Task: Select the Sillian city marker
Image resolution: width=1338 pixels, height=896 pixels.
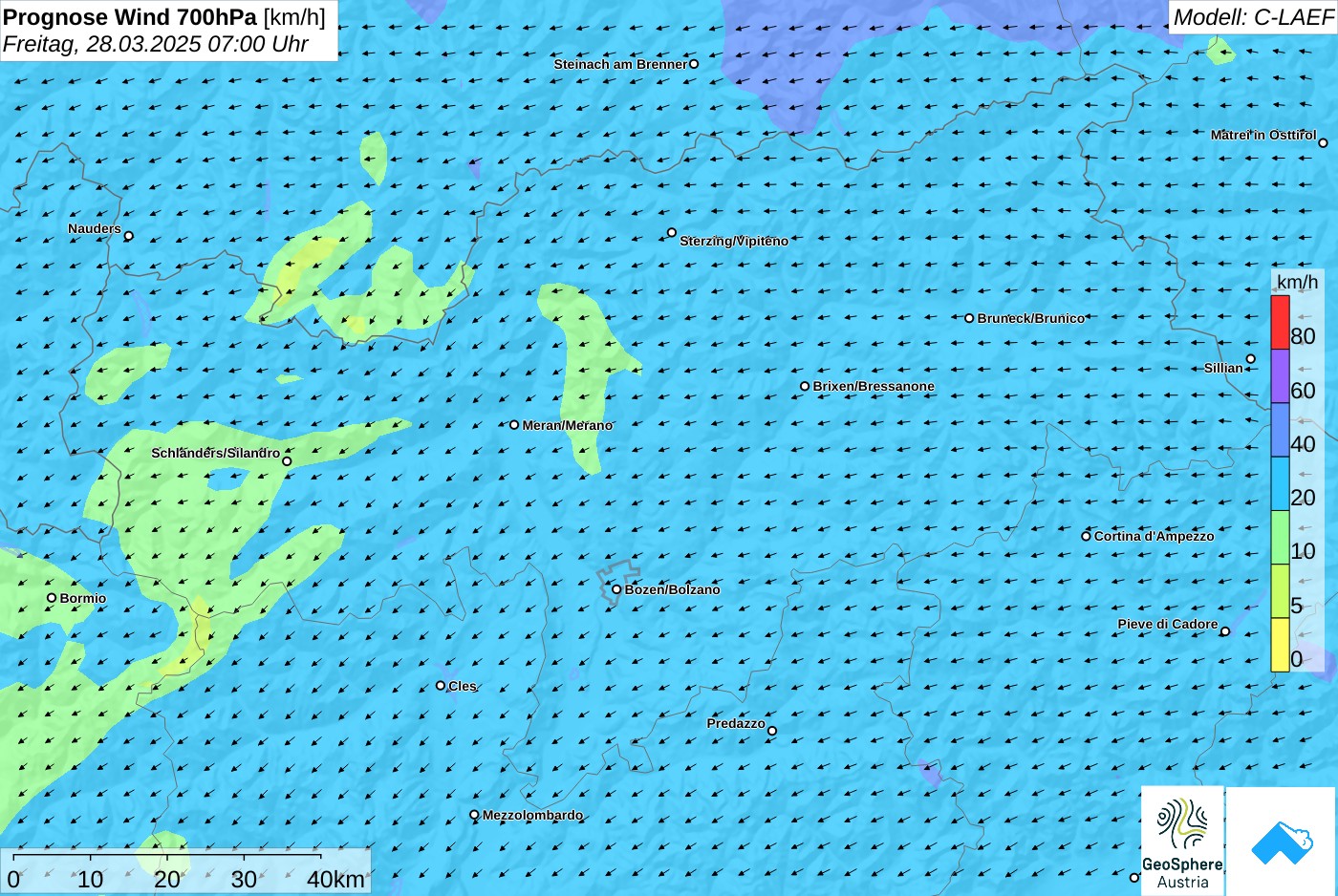Action: (1250, 359)
